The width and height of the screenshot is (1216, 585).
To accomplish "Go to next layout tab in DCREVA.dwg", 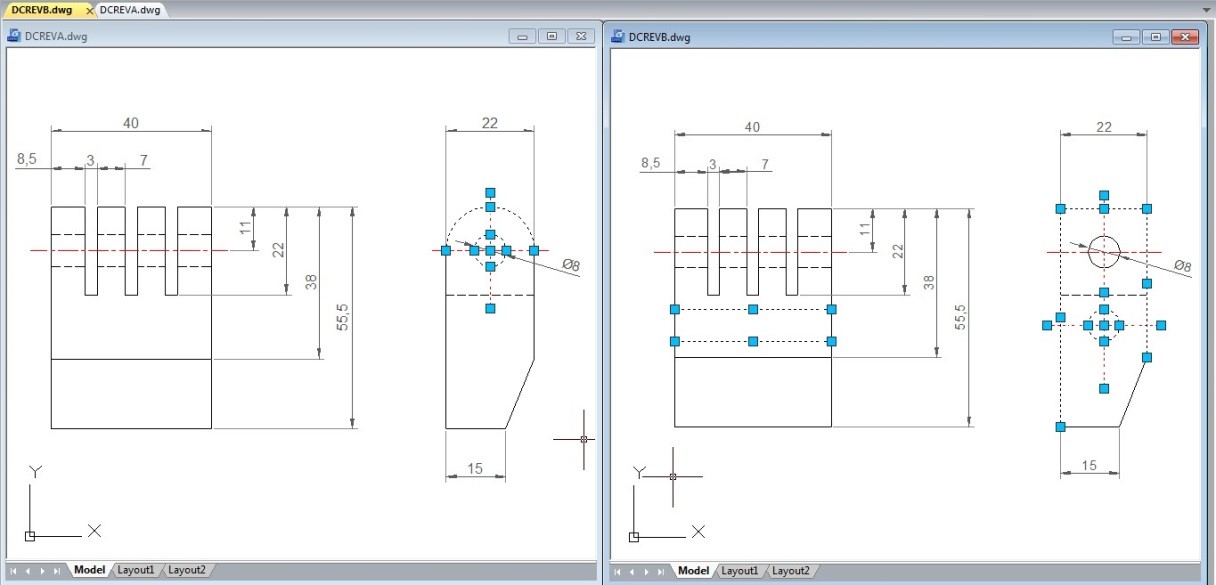I will tap(42, 570).
